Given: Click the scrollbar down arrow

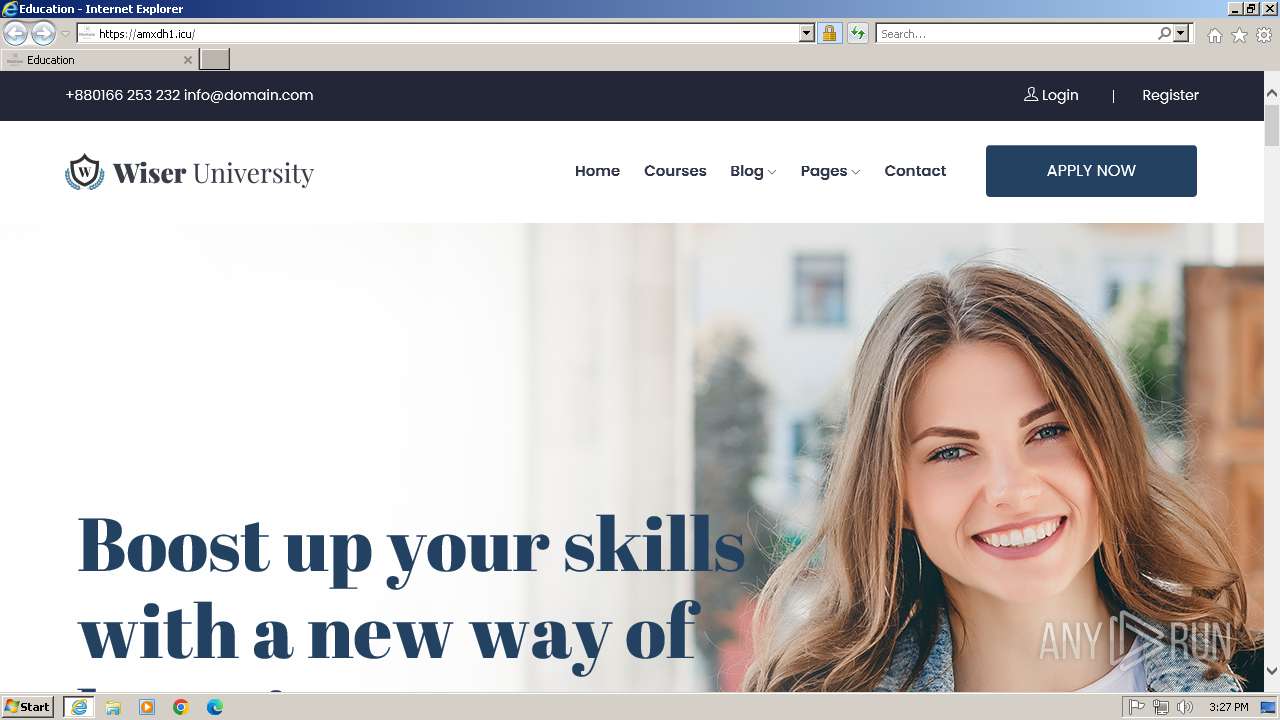Looking at the screenshot, I should point(1272,671).
